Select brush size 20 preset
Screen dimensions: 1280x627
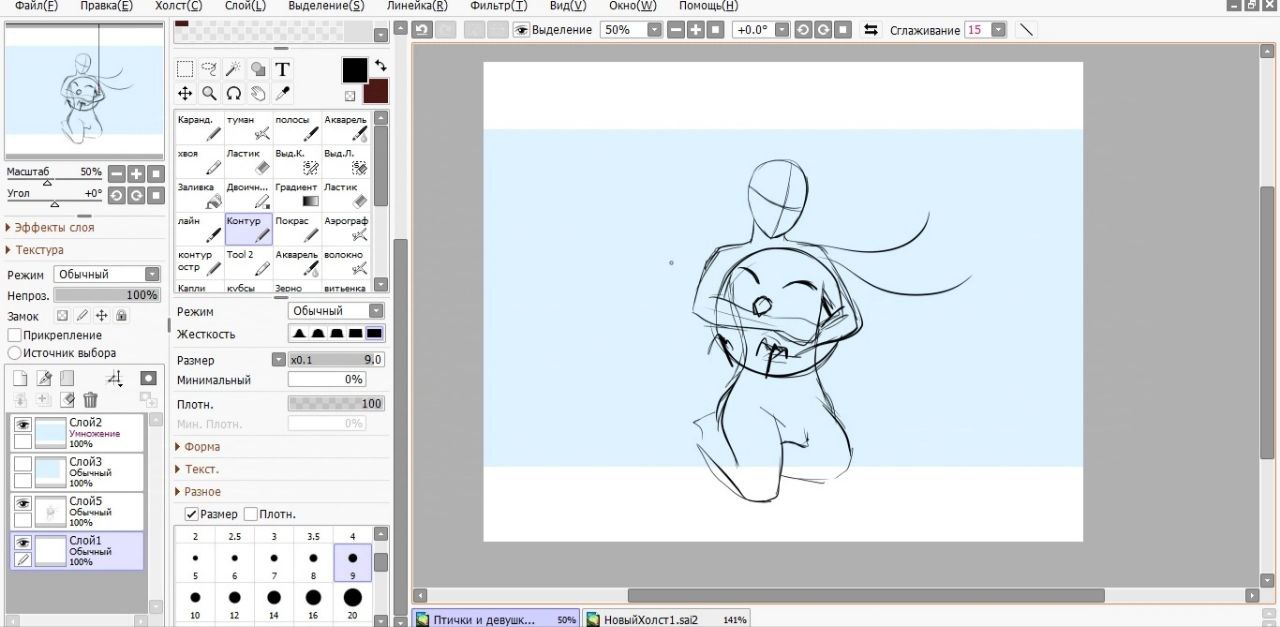click(x=352, y=598)
